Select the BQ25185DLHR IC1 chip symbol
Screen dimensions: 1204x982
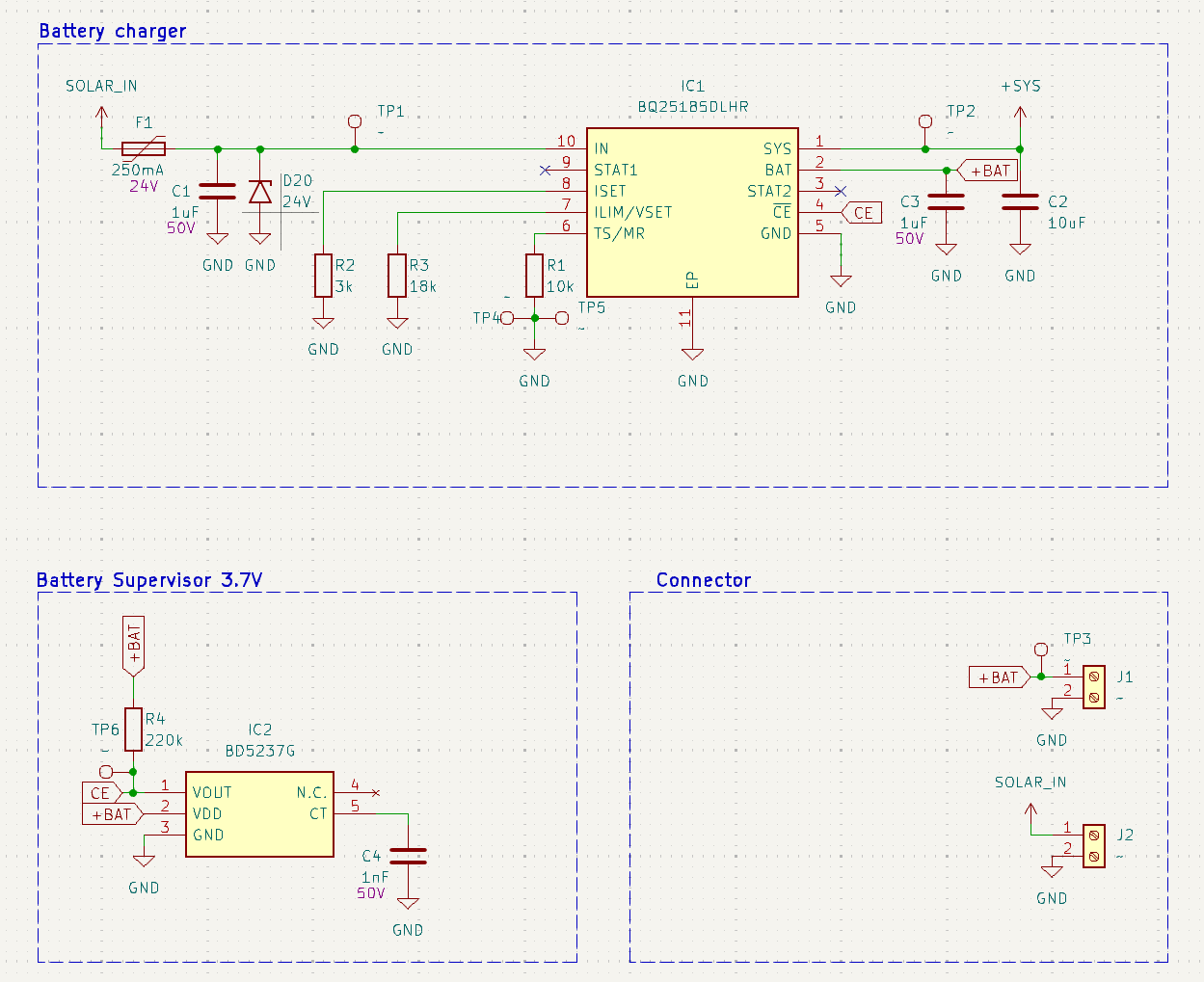692,212
